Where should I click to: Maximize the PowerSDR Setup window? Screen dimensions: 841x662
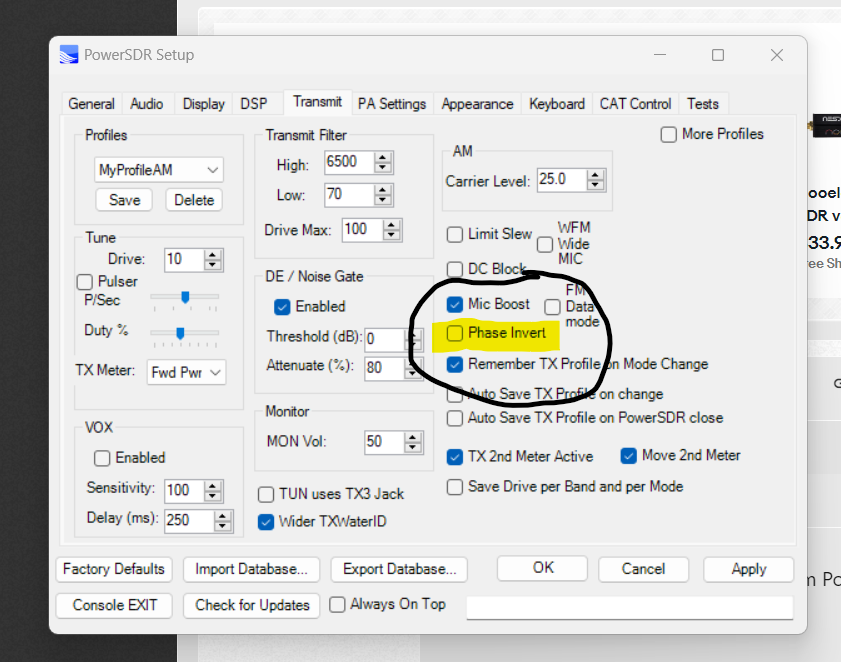(718, 55)
